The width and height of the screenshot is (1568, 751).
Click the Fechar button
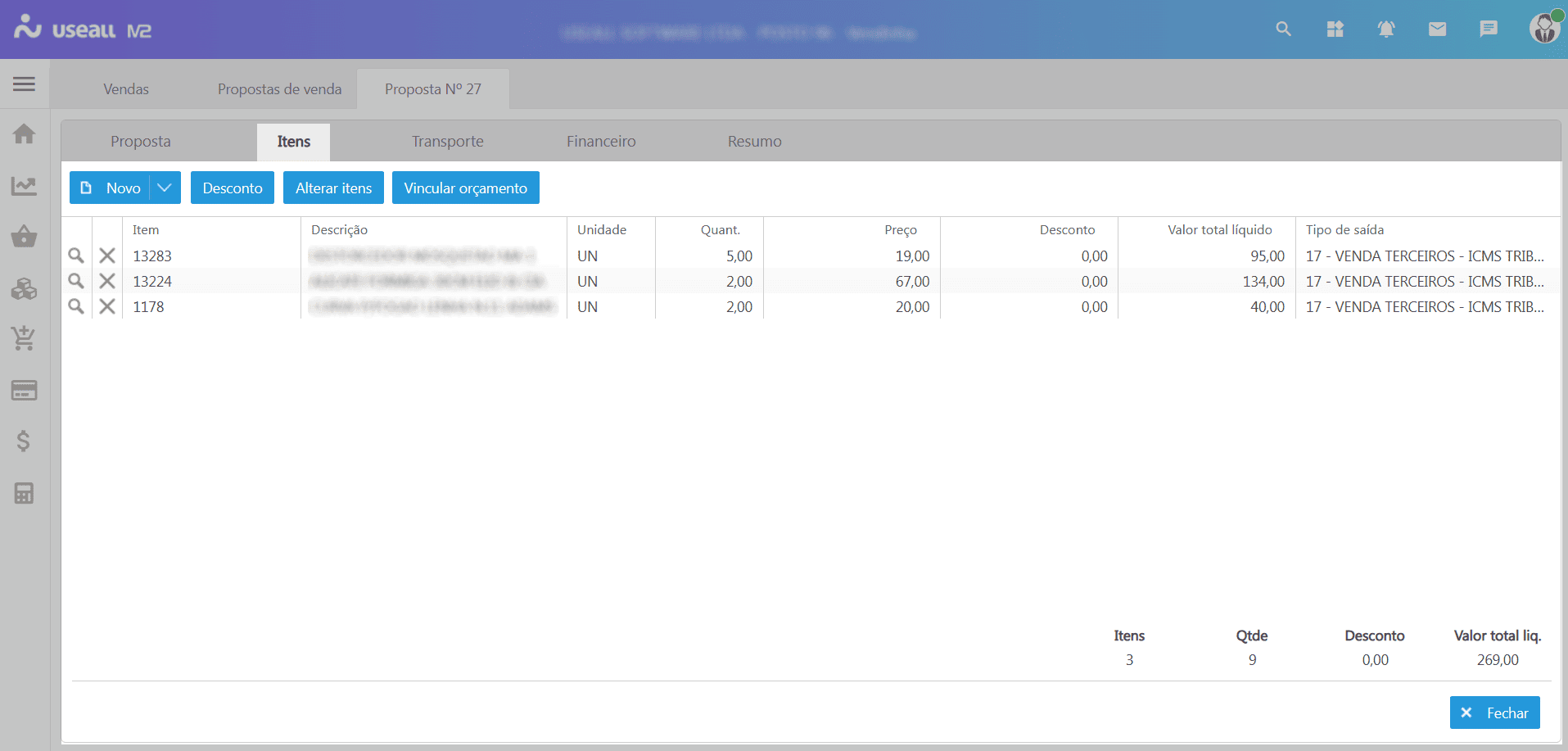pyautogui.click(x=1494, y=713)
